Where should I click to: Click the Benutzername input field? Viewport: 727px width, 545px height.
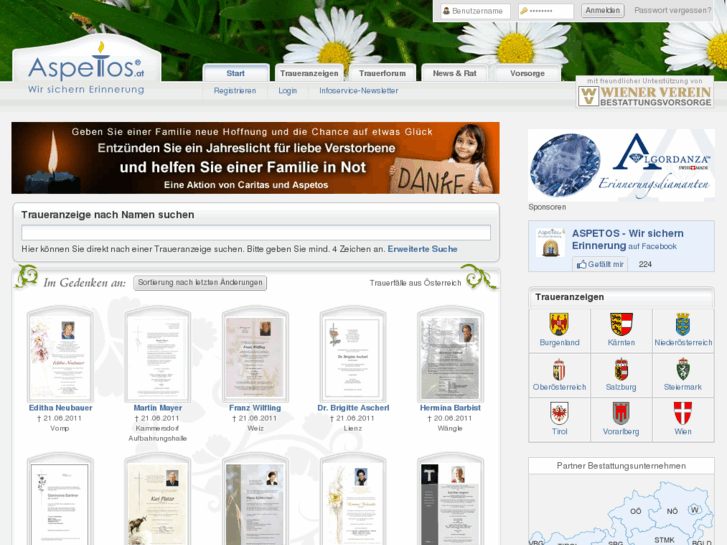point(475,11)
